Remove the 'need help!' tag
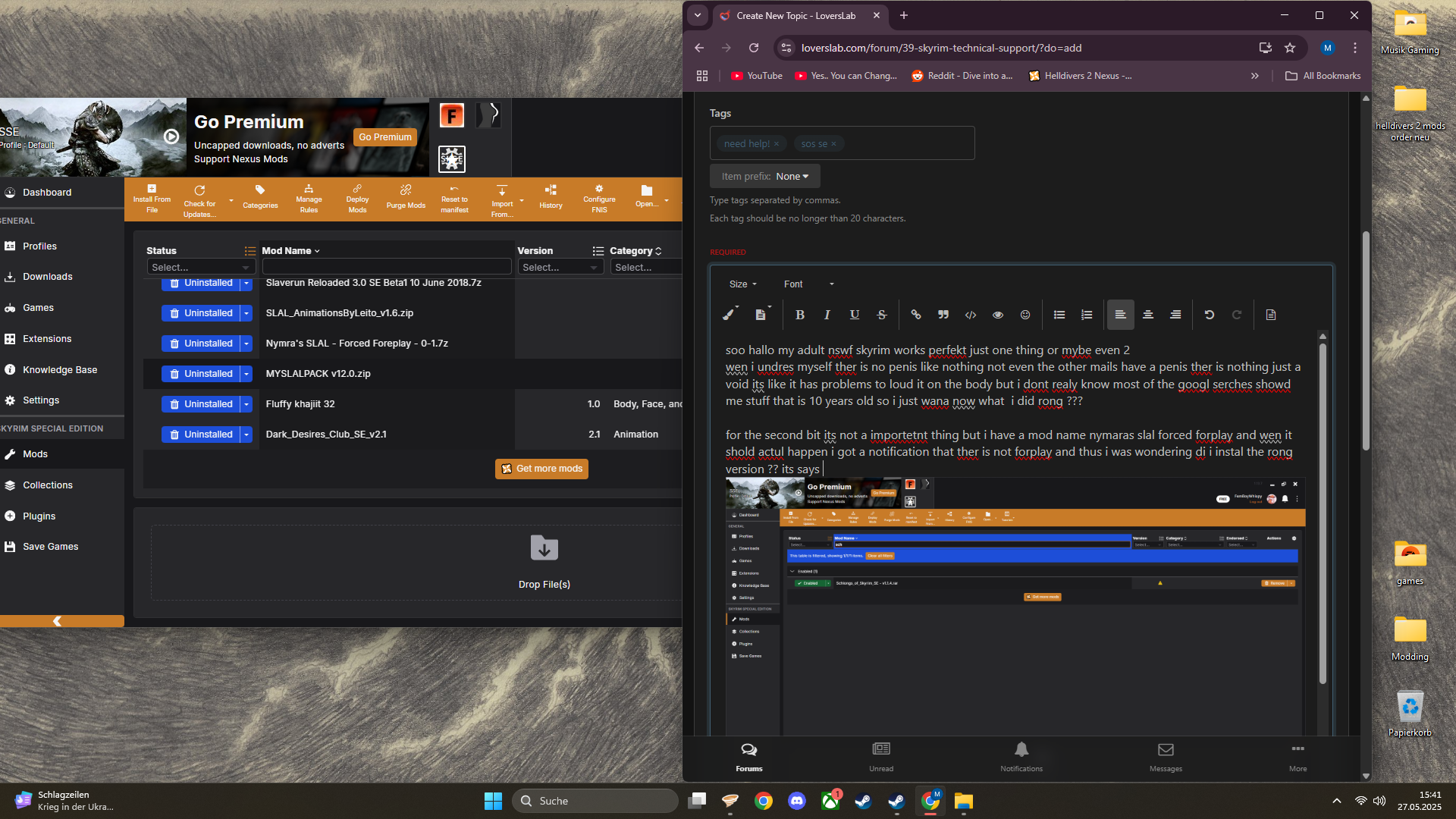The height and width of the screenshot is (819, 1456). 777,144
